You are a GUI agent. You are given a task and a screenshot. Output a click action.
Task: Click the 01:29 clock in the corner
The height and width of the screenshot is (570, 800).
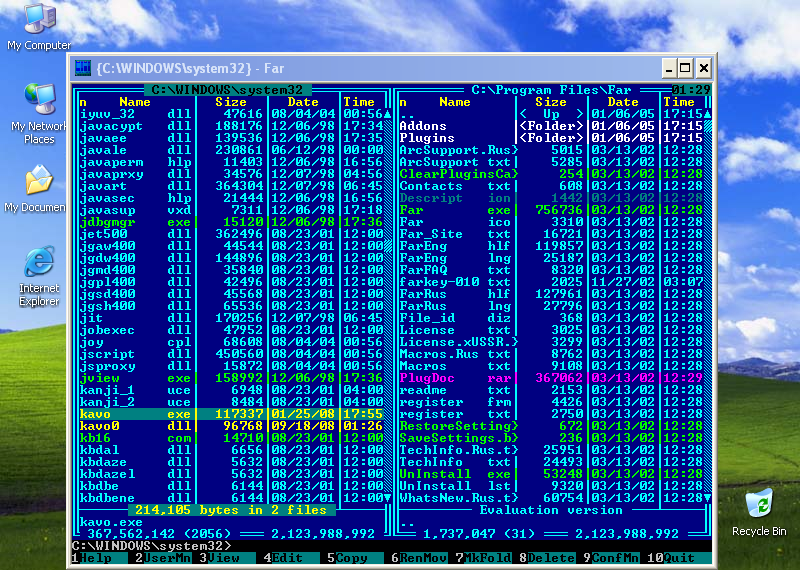(691, 90)
